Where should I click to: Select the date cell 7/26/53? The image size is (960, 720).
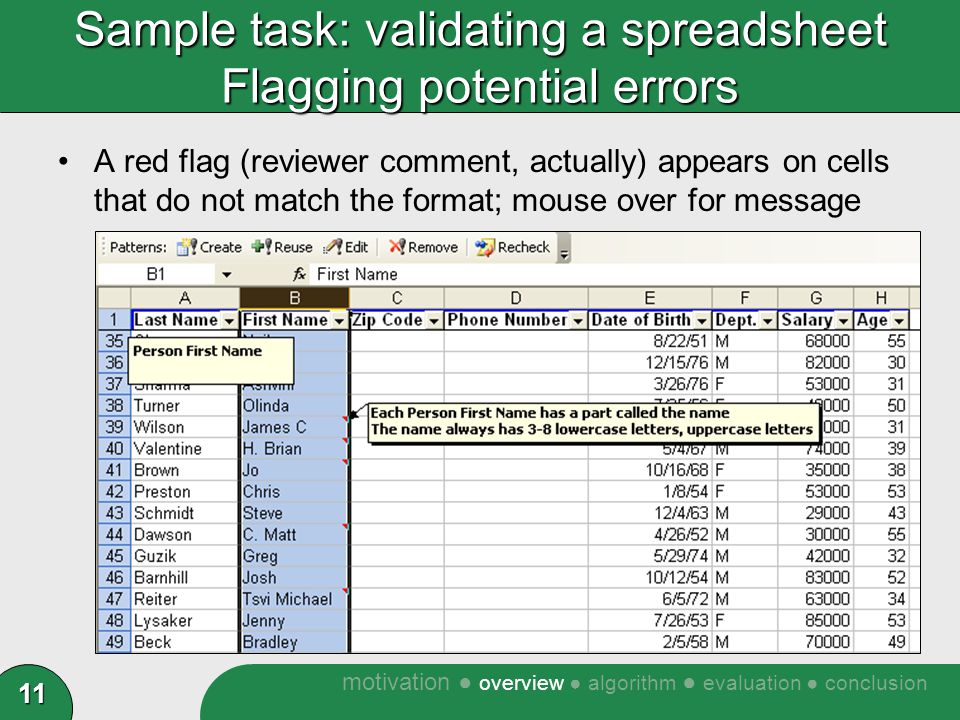tap(650, 621)
